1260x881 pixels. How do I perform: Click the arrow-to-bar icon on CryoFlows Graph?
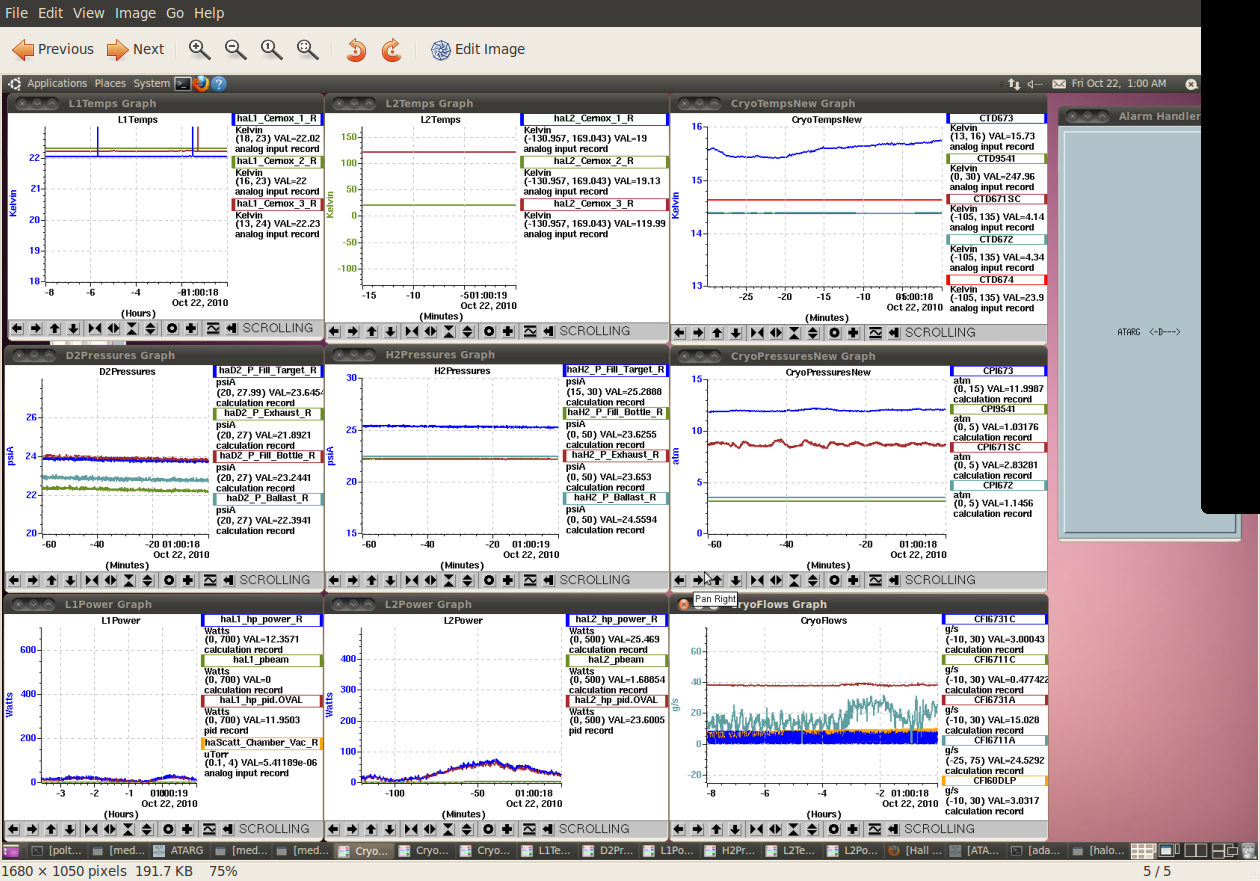pos(894,829)
